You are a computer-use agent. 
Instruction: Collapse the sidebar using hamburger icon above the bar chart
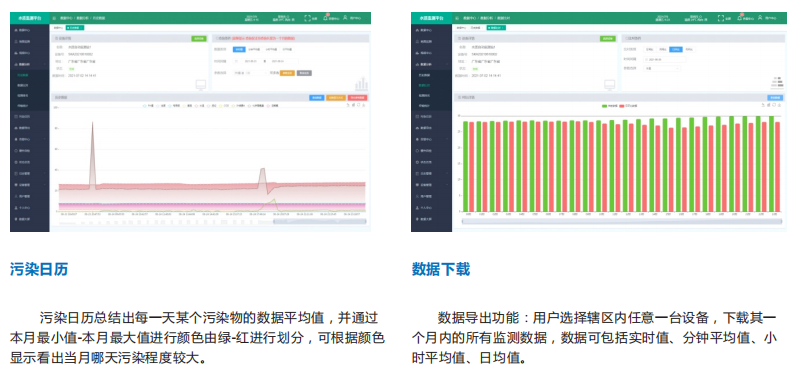tap(457, 18)
